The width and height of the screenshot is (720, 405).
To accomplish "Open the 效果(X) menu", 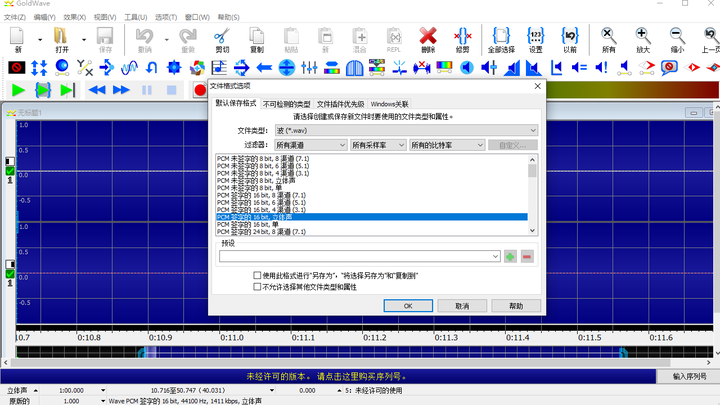I will coord(74,17).
